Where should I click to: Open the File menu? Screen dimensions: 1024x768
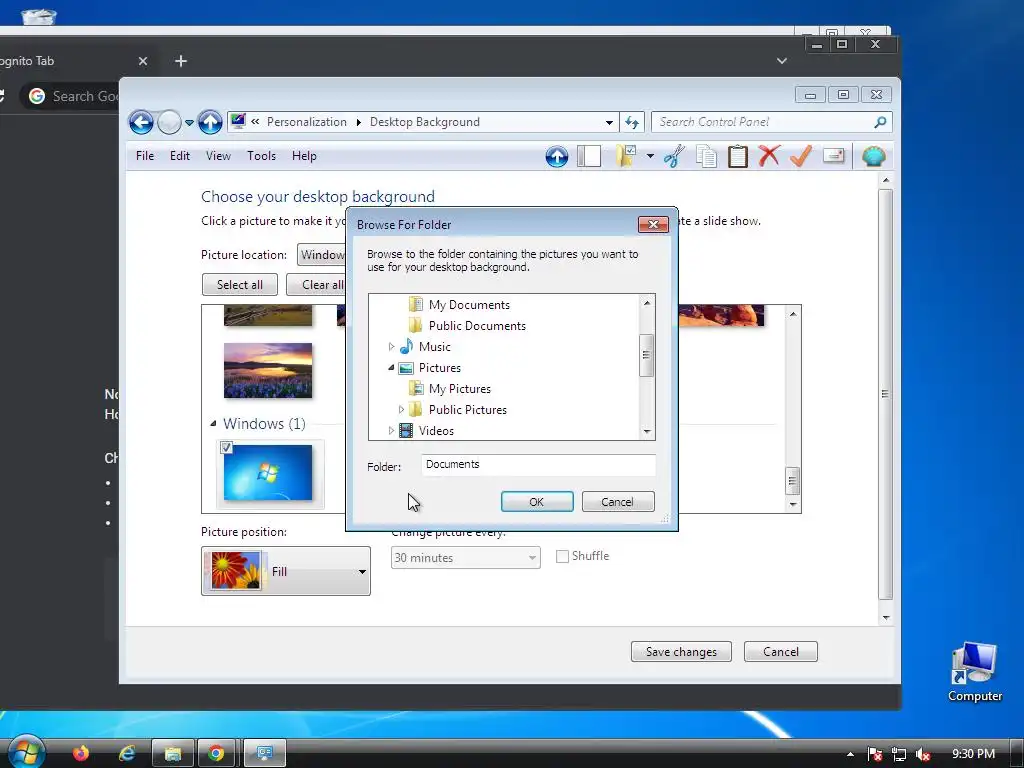click(145, 156)
